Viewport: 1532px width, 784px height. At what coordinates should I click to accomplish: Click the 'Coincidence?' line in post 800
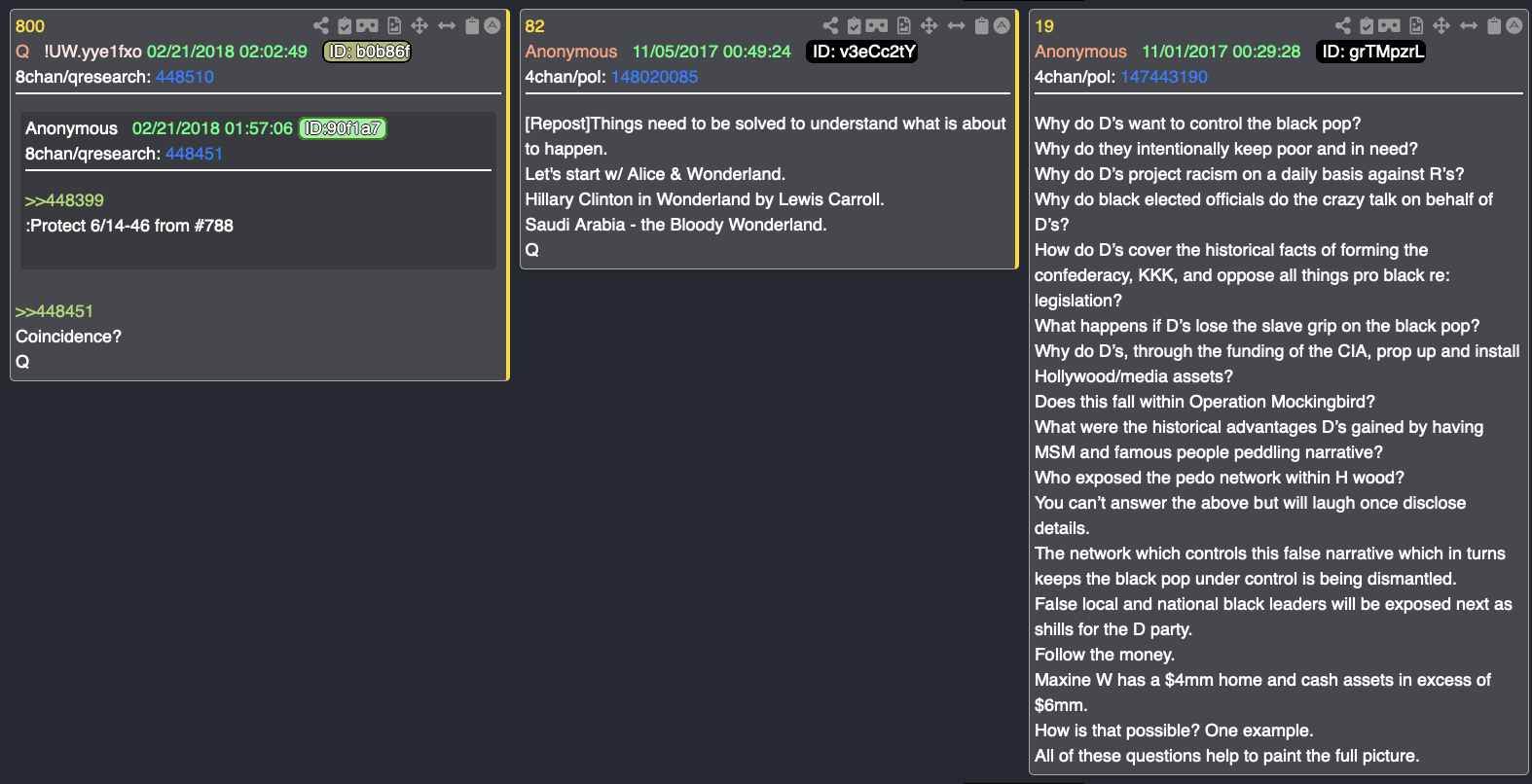point(69,337)
